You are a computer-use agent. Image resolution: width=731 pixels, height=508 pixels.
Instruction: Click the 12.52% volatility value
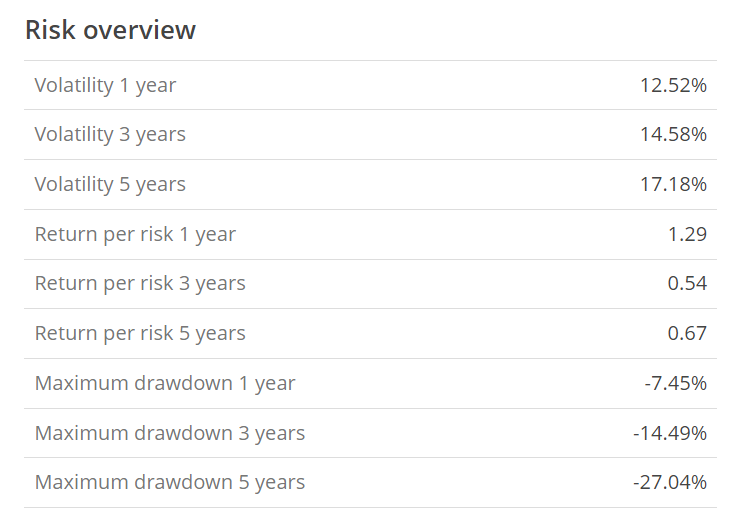(x=673, y=85)
